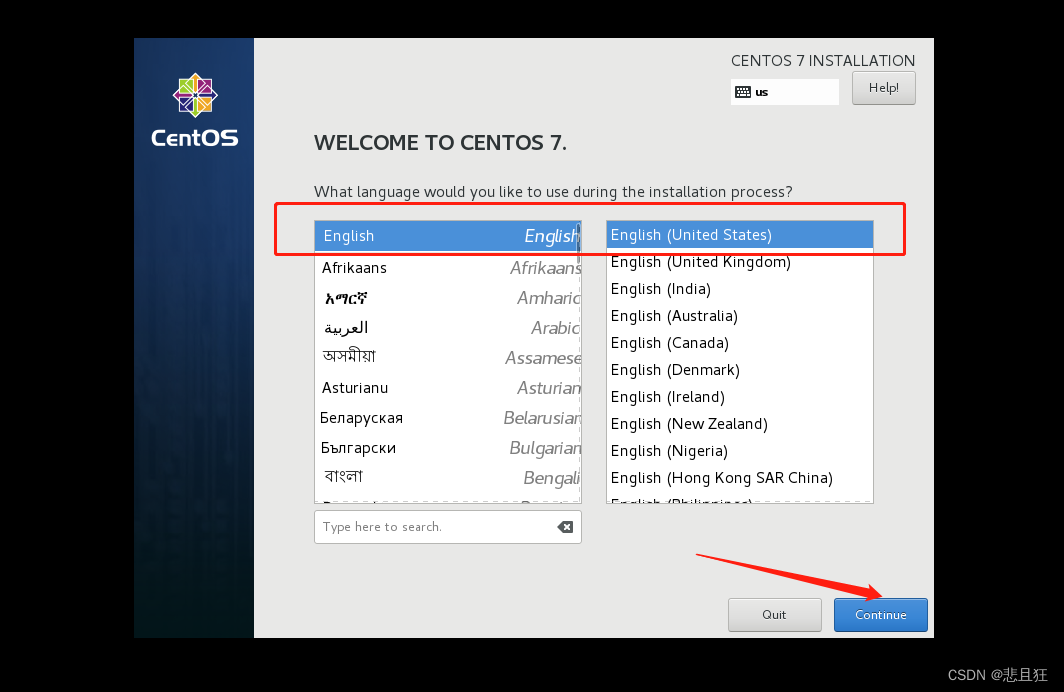Click the keyboard layout icon
1064x692 pixels.
(x=743, y=92)
